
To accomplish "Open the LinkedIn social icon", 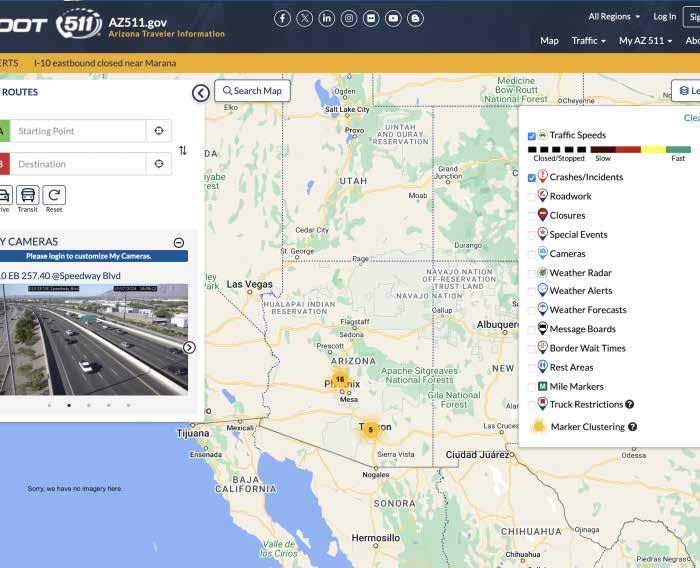I will tap(327, 19).
